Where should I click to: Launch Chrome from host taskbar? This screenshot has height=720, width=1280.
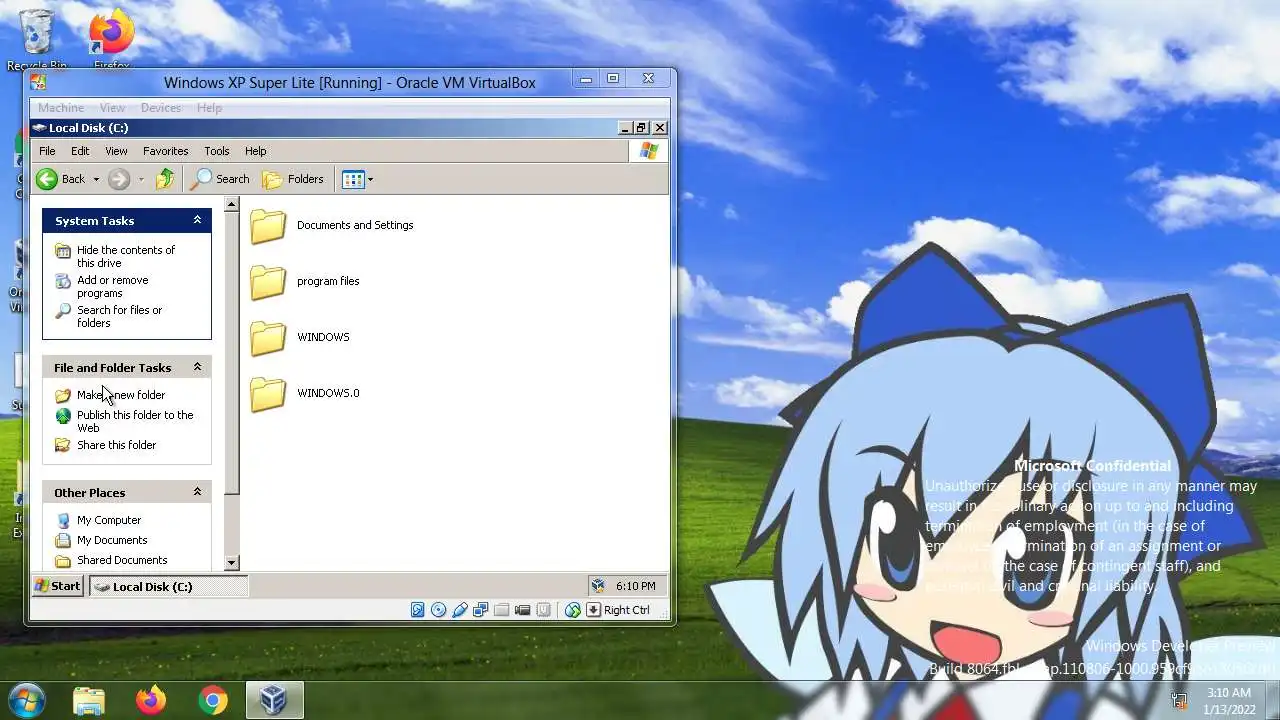(x=213, y=700)
